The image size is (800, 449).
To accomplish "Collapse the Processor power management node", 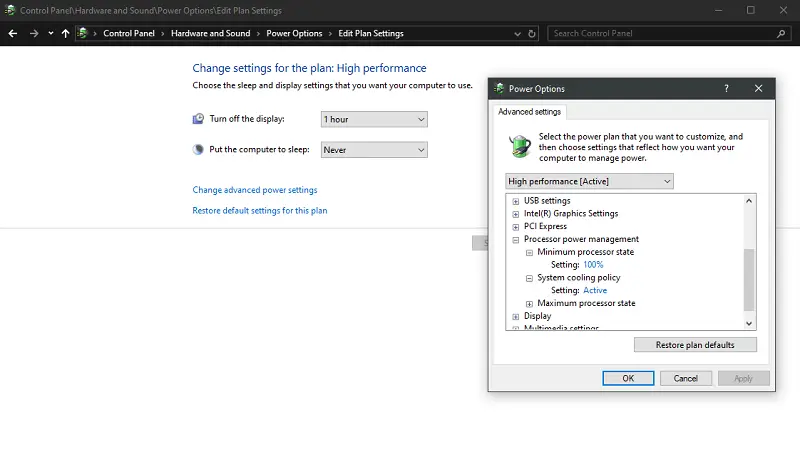I will [516, 240].
